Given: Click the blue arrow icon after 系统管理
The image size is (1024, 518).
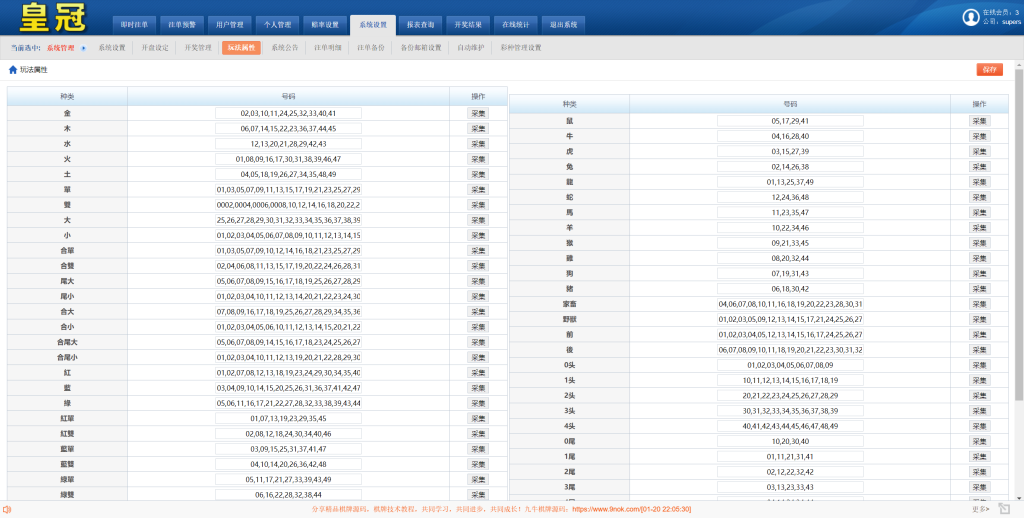Looking at the screenshot, I should [83, 48].
